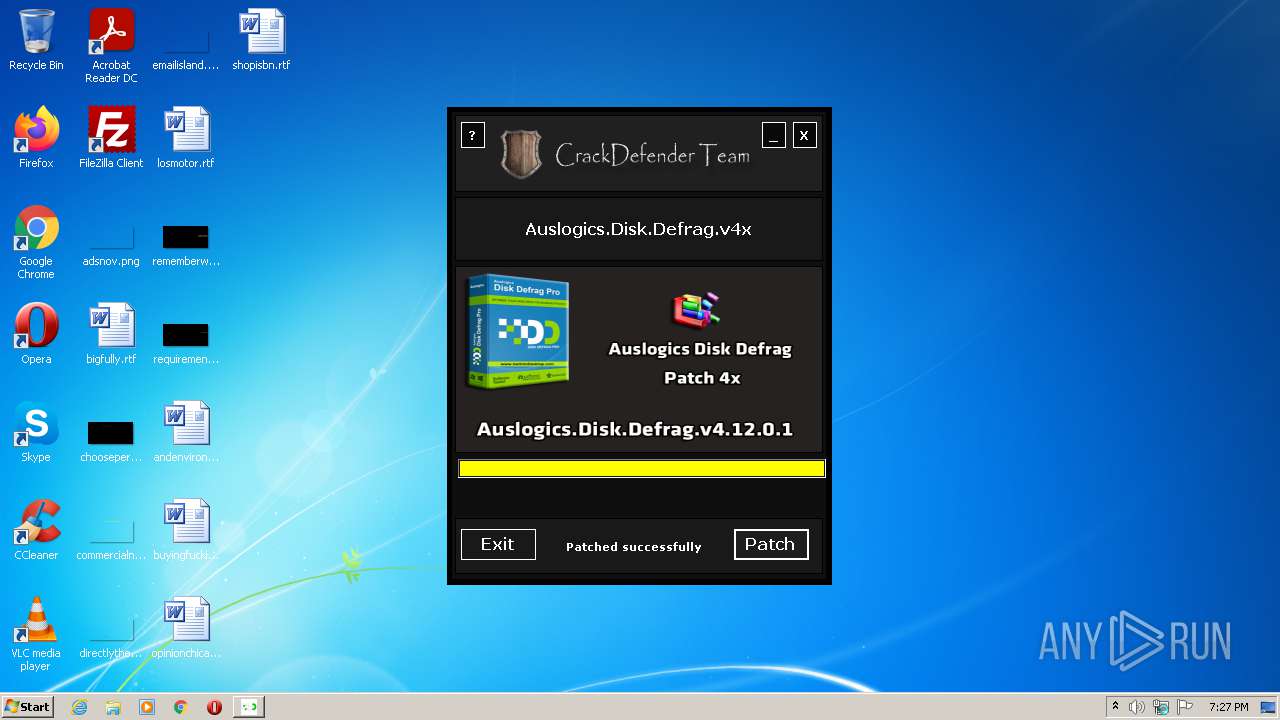
Task: Click the CrackDefender shield logo
Action: (x=521, y=154)
